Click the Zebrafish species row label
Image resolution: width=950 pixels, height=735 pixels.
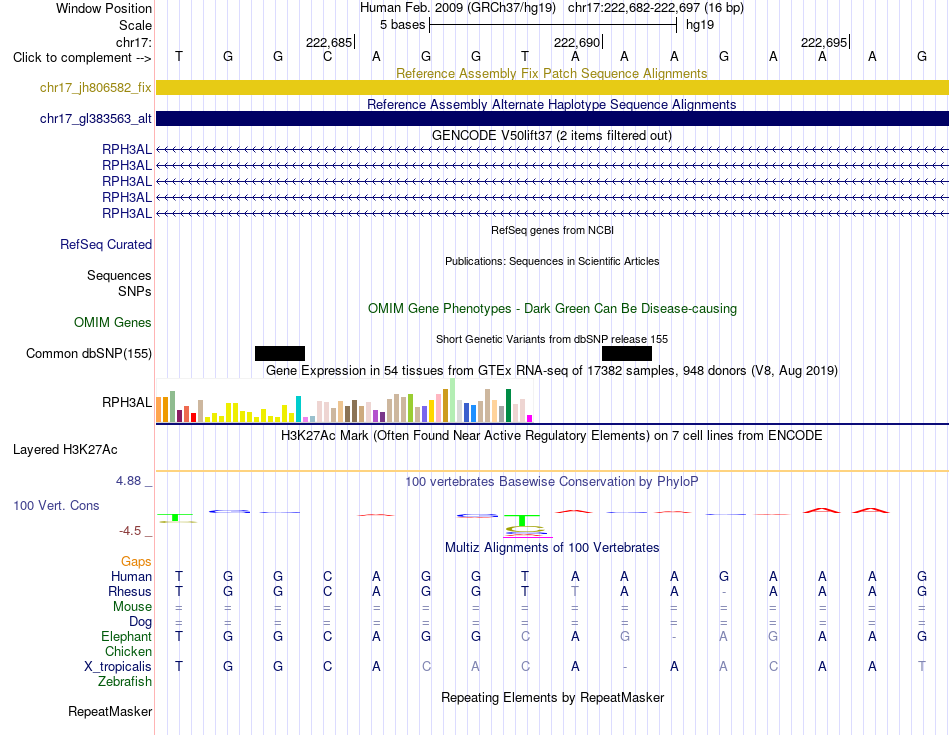(125, 682)
